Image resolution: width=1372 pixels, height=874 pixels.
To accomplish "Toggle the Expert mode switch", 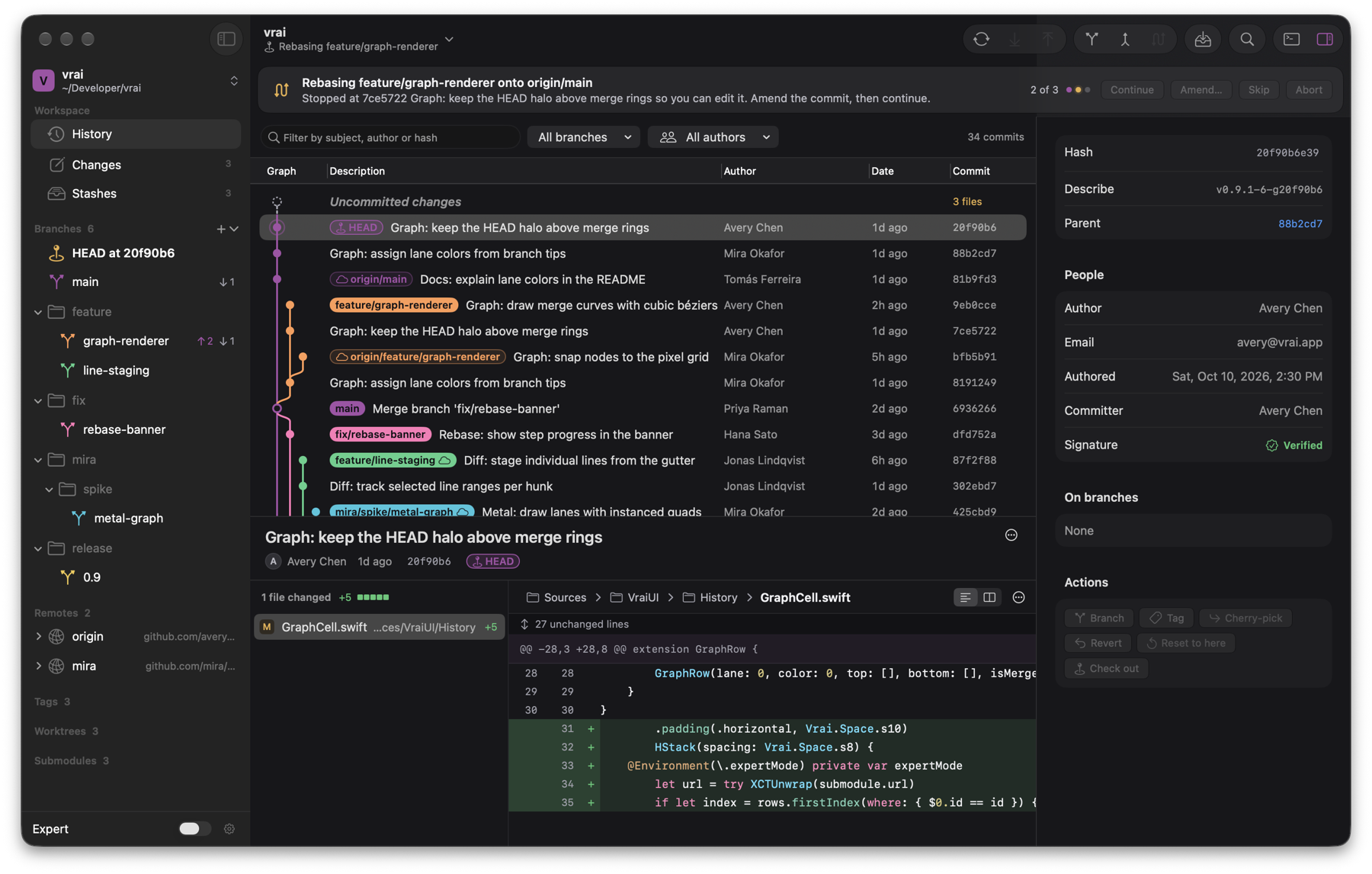I will (194, 829).
